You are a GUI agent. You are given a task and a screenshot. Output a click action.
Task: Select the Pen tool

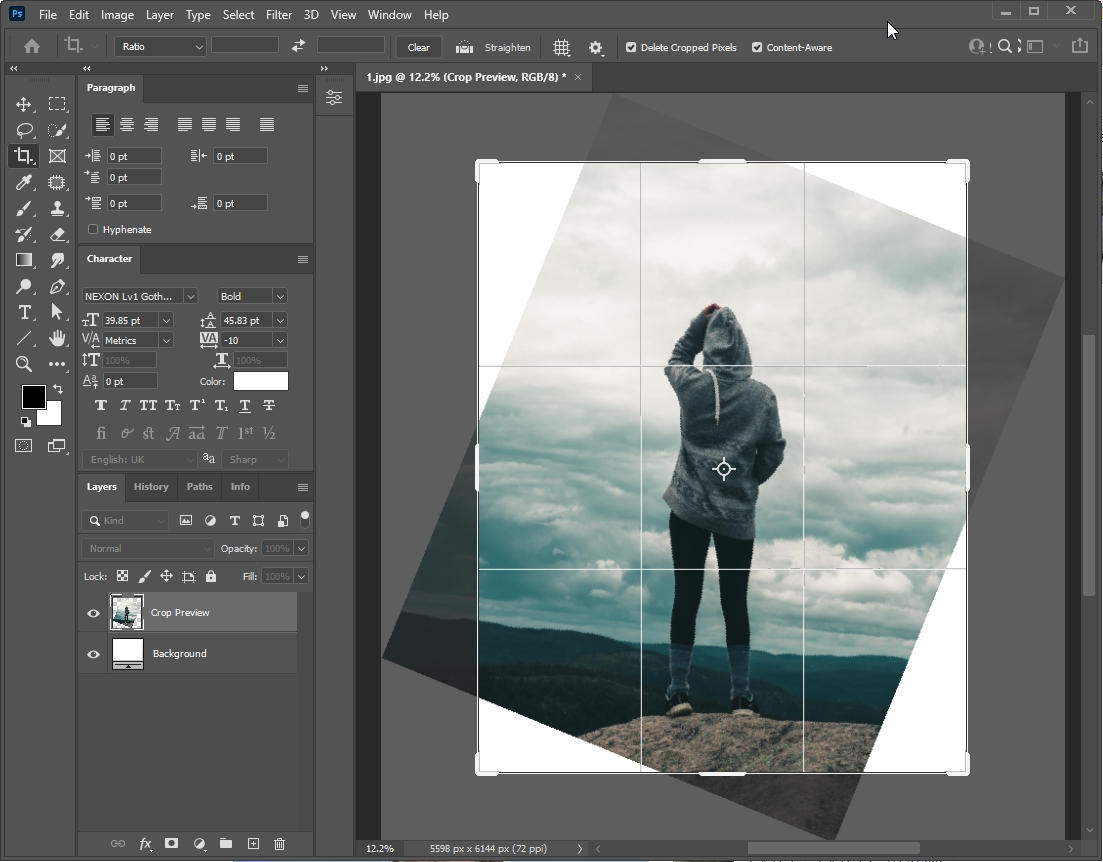tap(57, 286)
